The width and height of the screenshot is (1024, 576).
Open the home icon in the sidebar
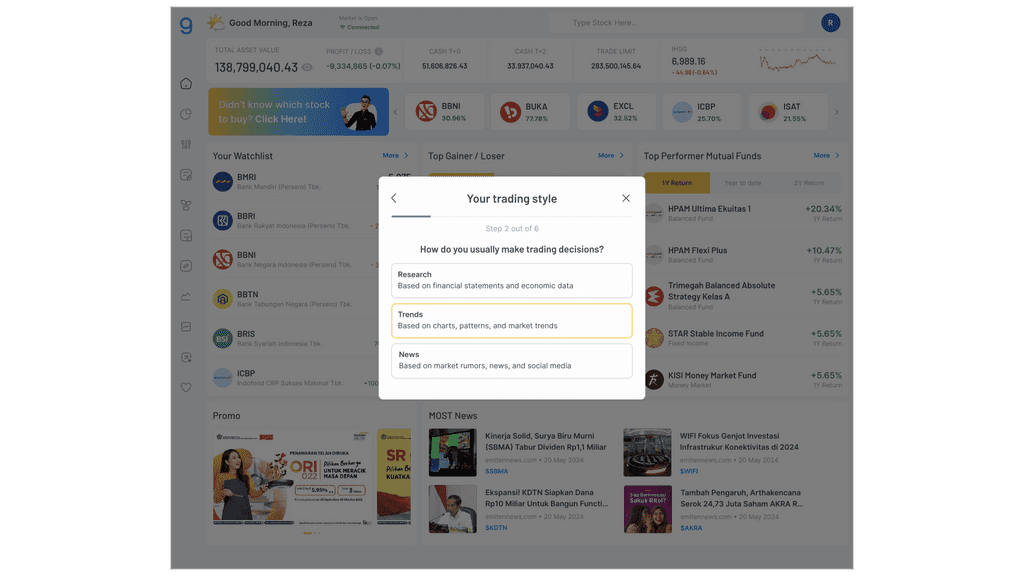[x=186, y=84]
